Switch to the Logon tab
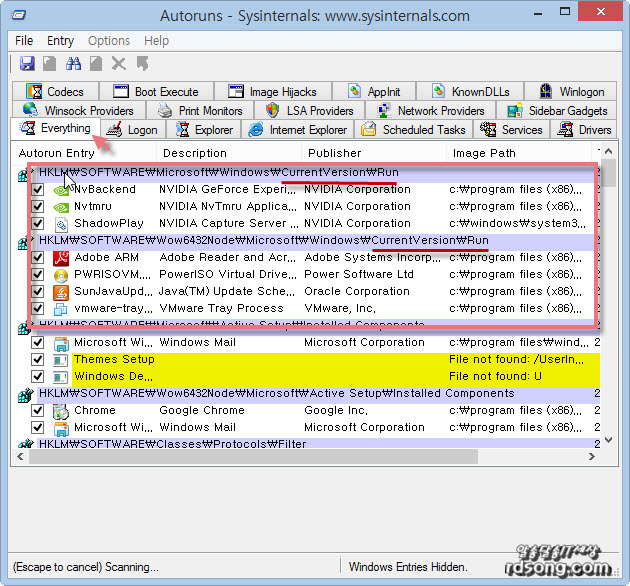 [132, 130]
